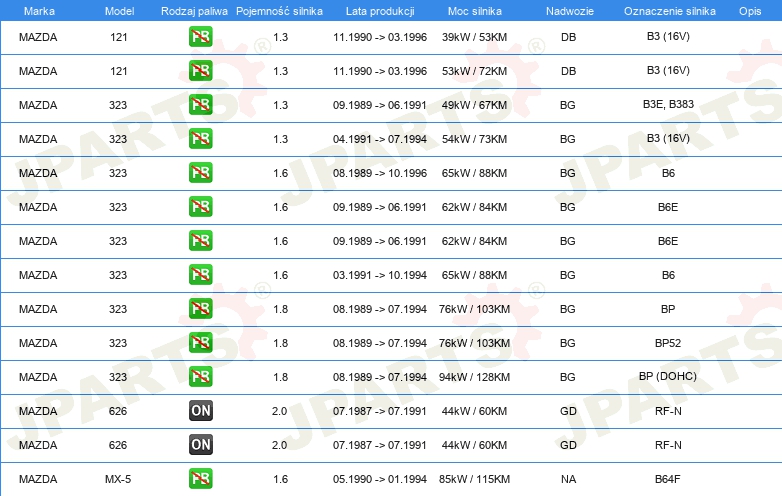Select the Nadwozie column header
Viewport: 782px width, 496px height.
(x=570, y=11)
